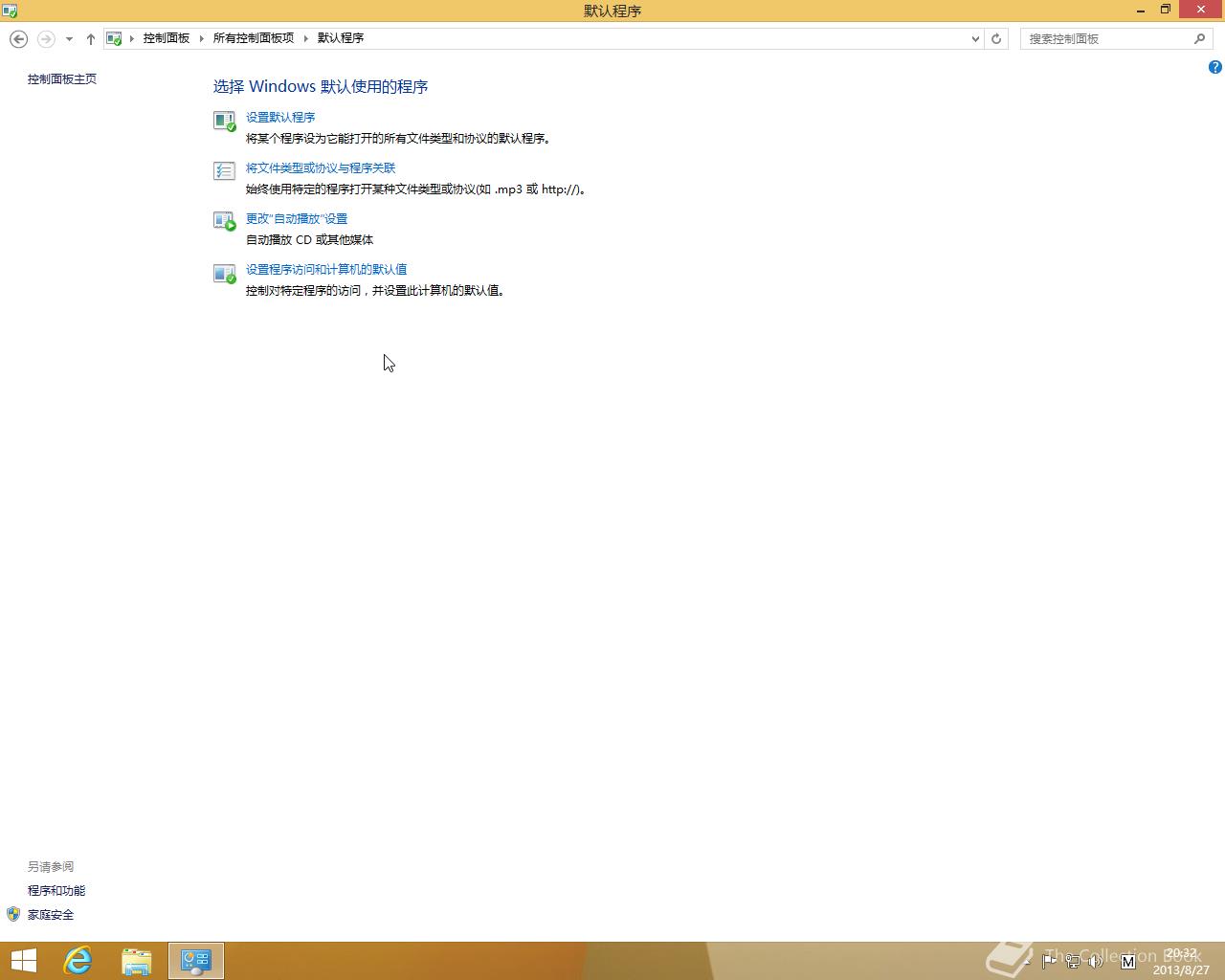
Task: Close the 默认程序 window
Action: (1201, 10)
